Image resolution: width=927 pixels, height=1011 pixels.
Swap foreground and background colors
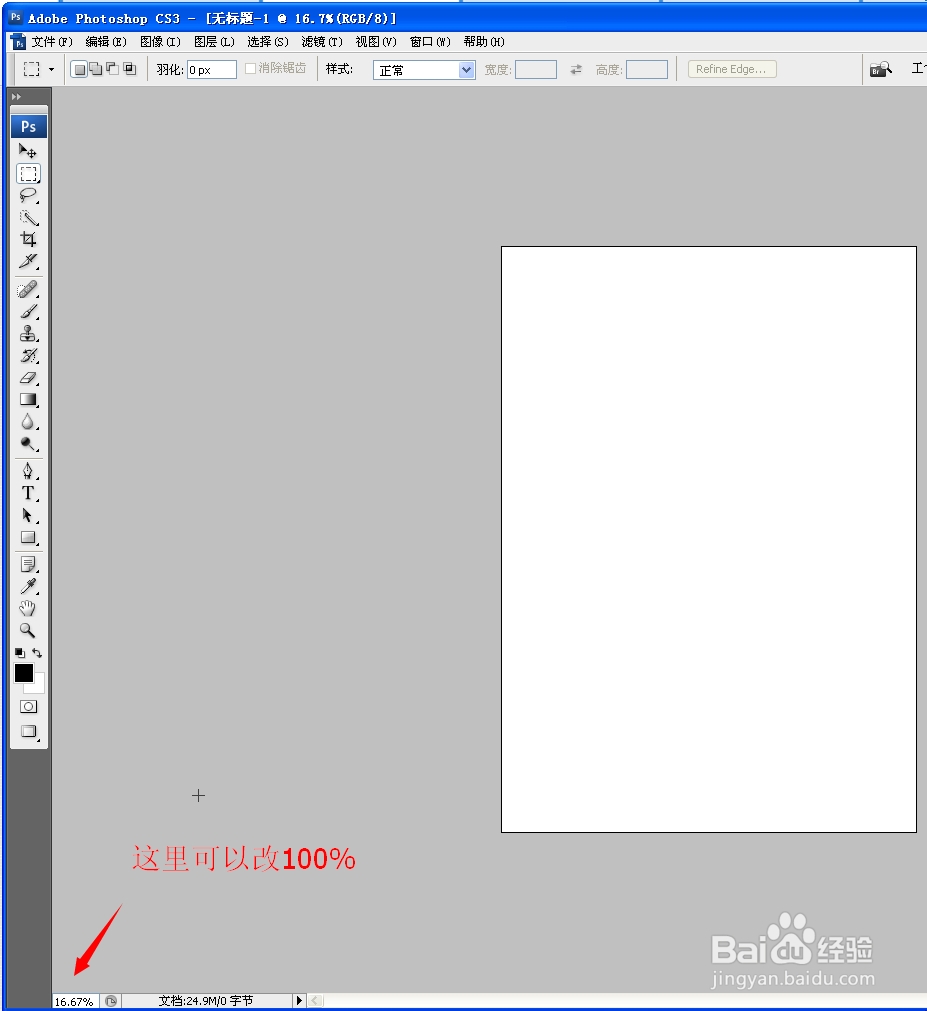[x=37, y=653]
